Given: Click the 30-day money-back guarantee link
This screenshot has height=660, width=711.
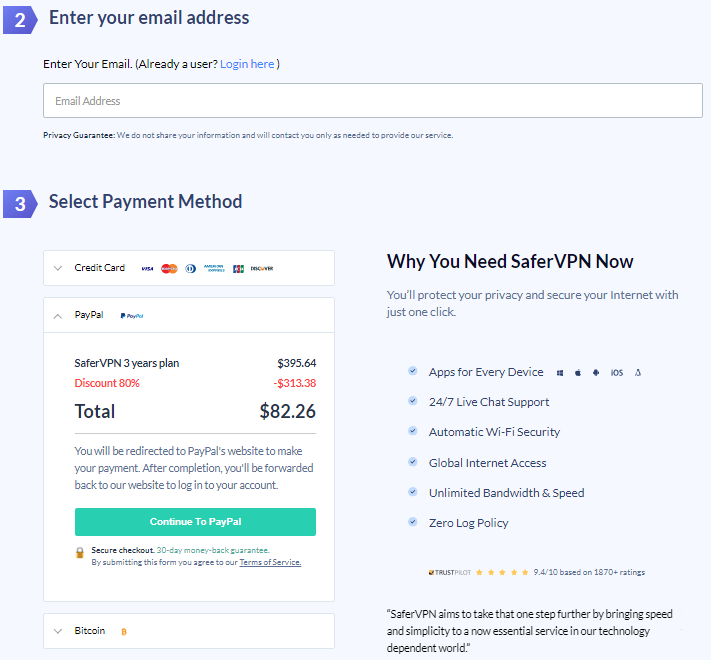Looking at the screenshot, I should click(x=213, y=550).
